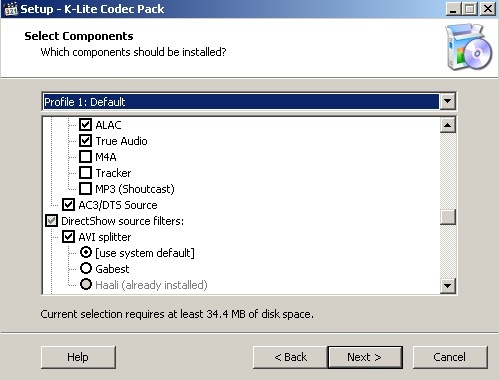
Task: Toggle the AC3/DTS Source checkbox
Action: 68,205
